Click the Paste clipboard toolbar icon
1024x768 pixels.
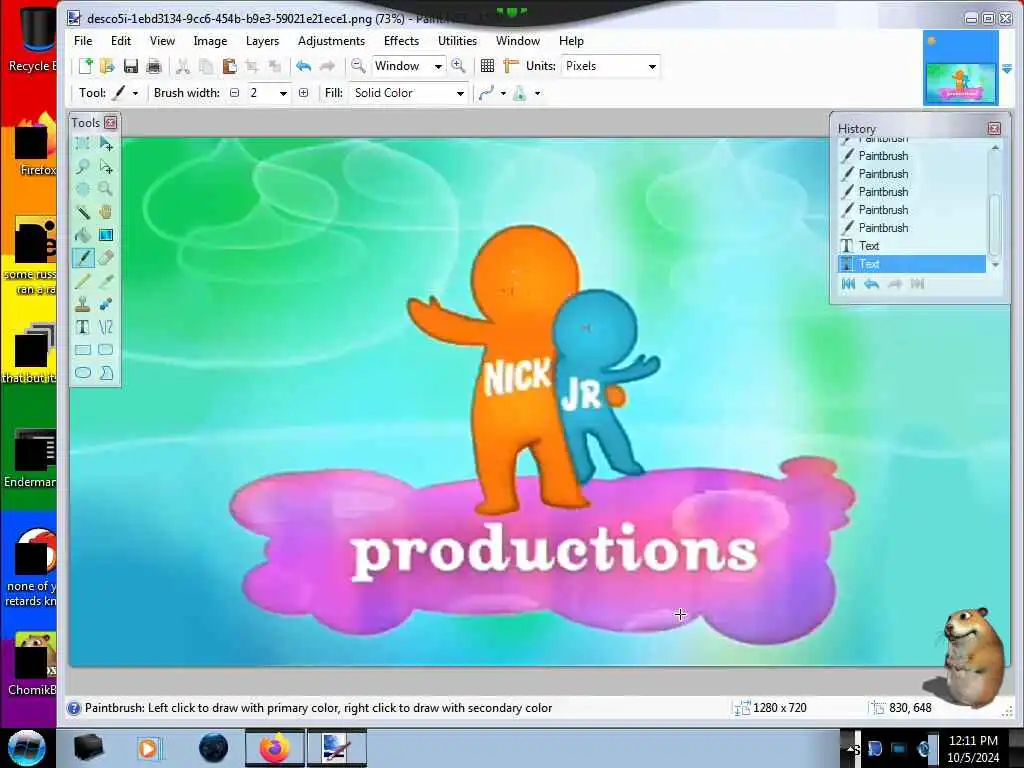(x=229, y=66)
